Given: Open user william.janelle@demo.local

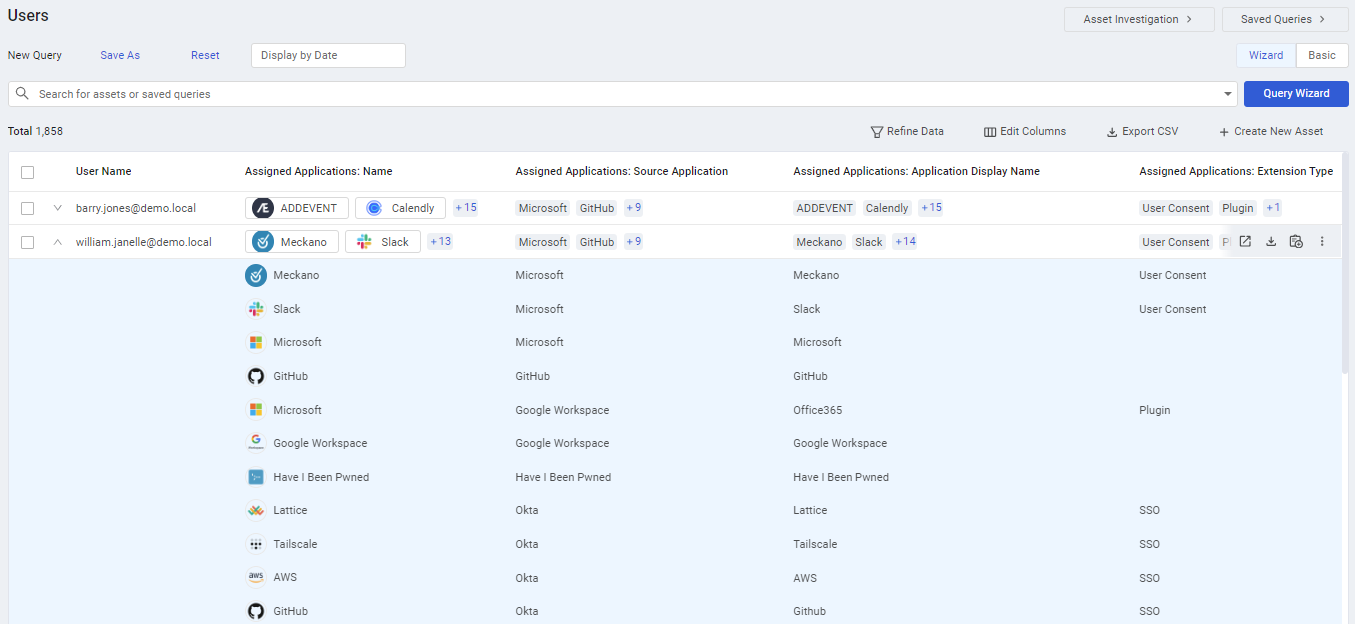Looking at the screenshot, I should click(144, 242).
